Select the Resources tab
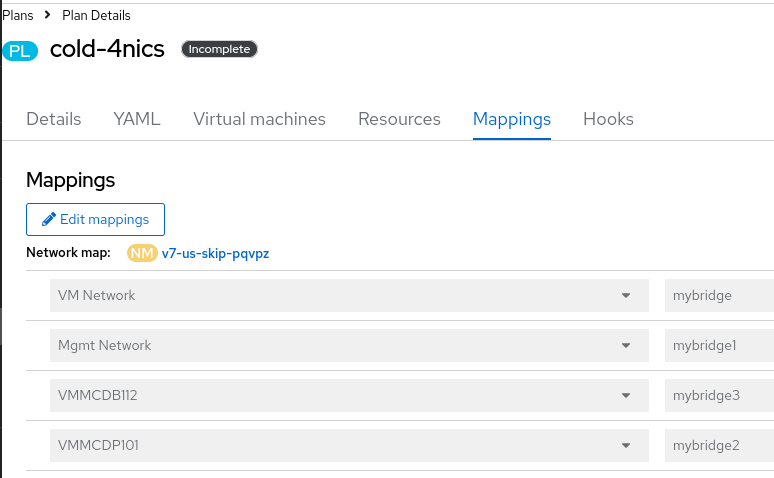This screenshot has height=478, width=774. click(399, 119)
